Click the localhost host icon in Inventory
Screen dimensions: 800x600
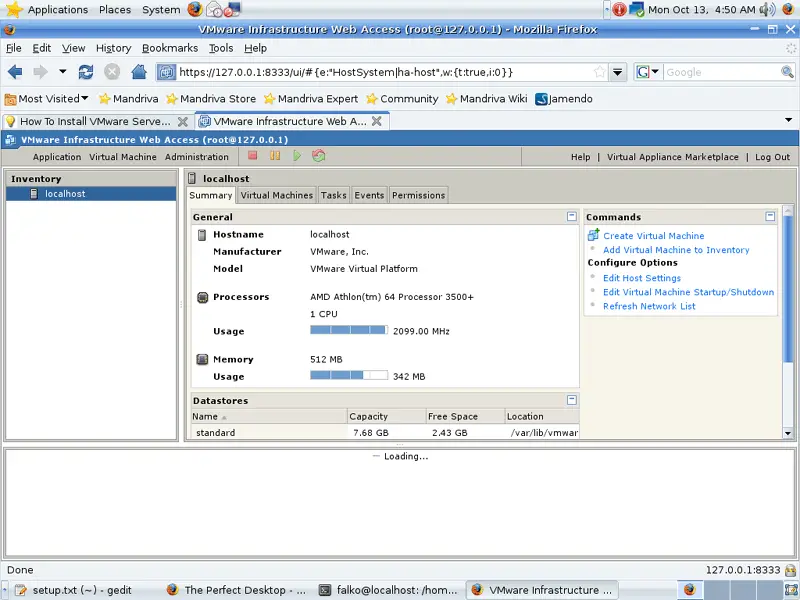coord(34,193)
